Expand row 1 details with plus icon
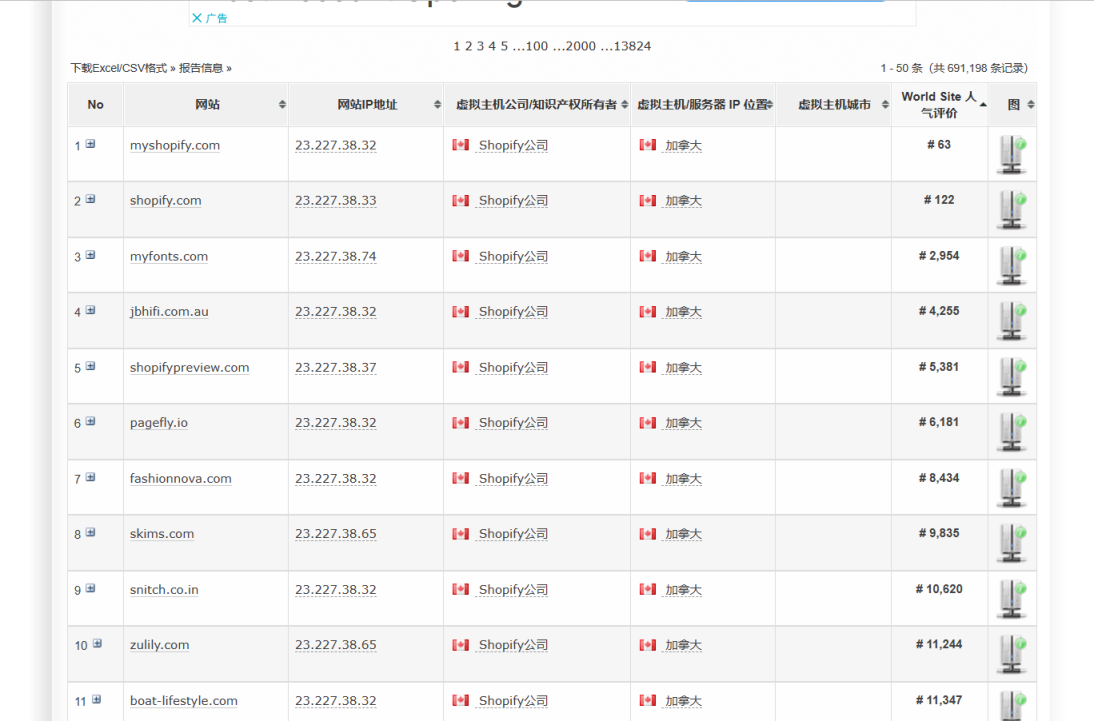 pos(90,144)
